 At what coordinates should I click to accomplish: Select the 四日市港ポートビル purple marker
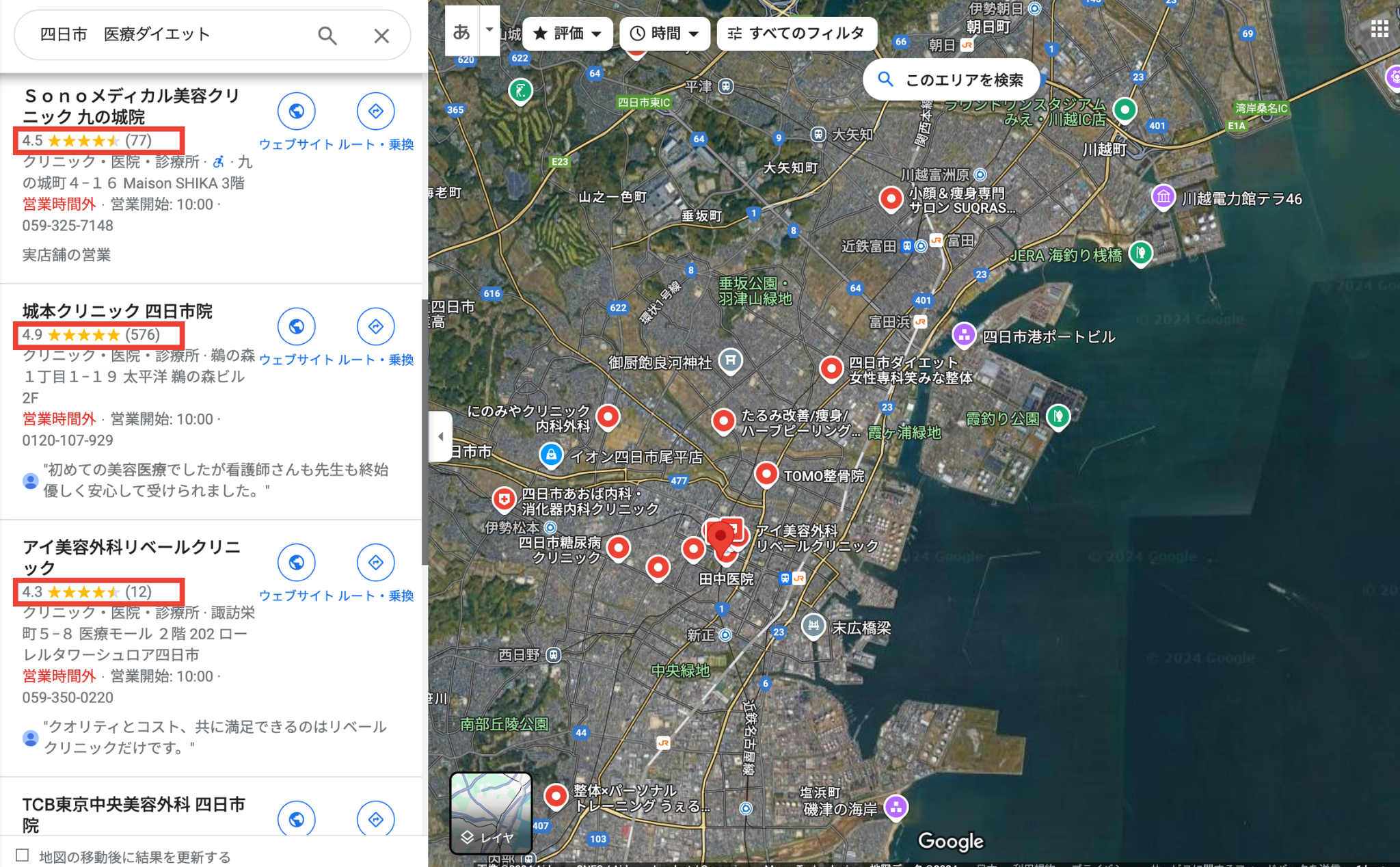(964, 334)
